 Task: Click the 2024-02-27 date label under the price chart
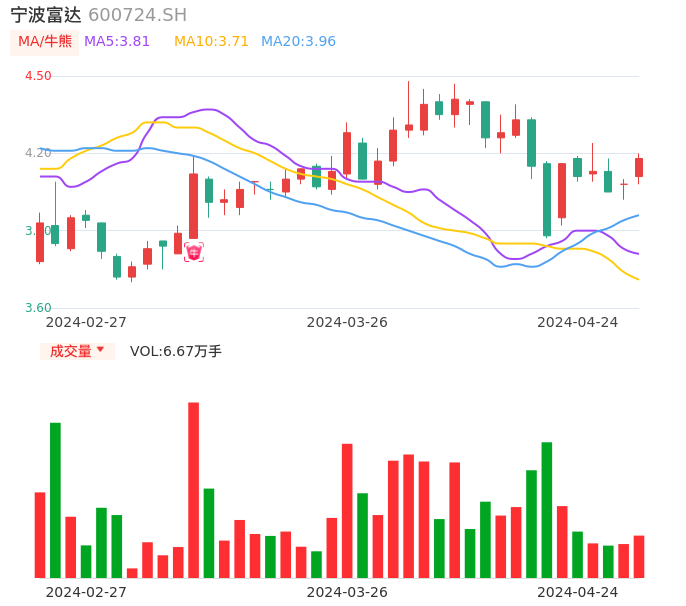coord(86,322)
